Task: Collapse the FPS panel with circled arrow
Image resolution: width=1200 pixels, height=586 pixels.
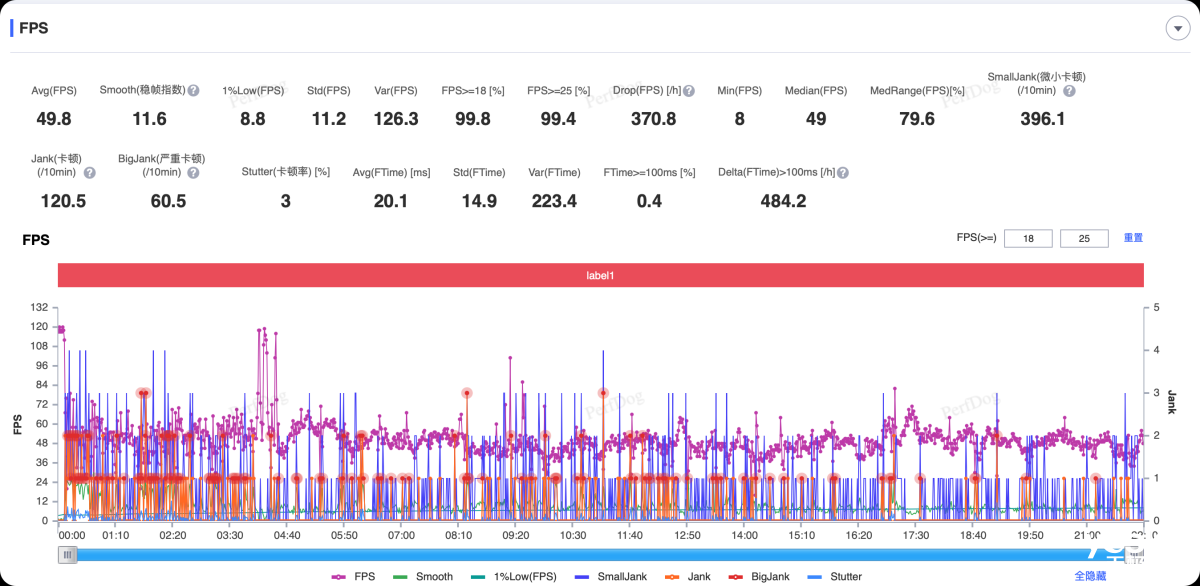Action: pyautogui.click(x=1176, y=28)
